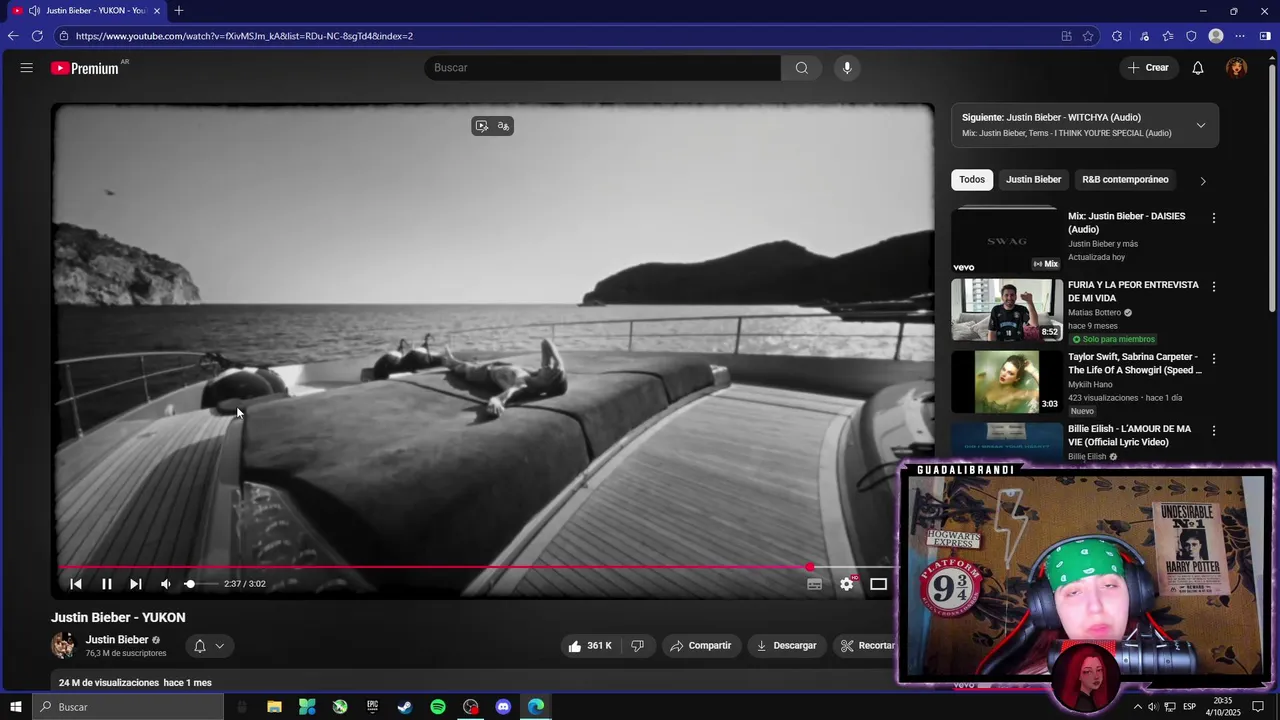This screenshot has width=1280, height=720.
Task: Click the progress bar scrubber dot
Action: 810,567
